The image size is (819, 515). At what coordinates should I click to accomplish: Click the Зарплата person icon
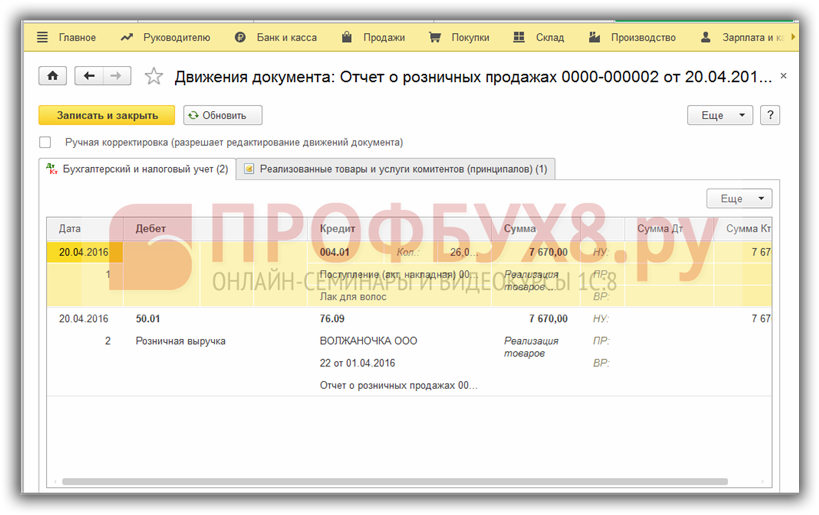tap(706, 37)
